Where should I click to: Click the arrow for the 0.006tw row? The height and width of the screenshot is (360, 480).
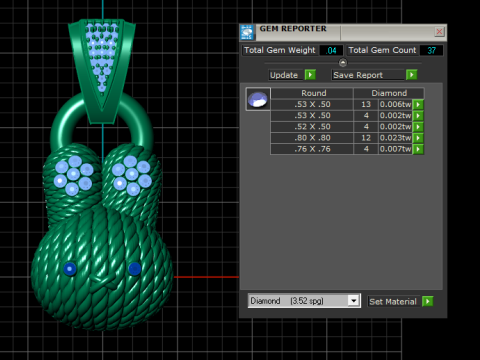[x=418, y=104]
